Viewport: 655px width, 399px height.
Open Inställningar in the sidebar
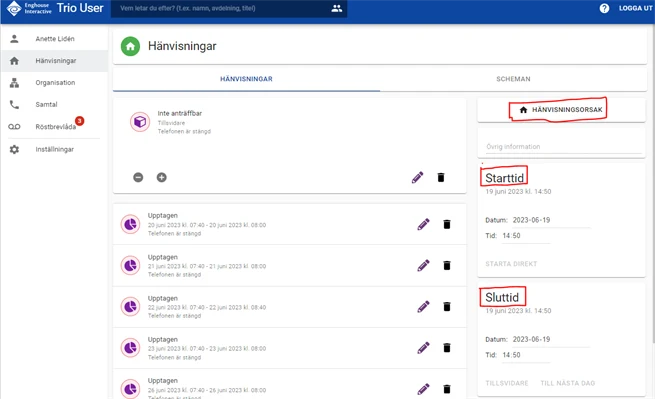point(54,149)
